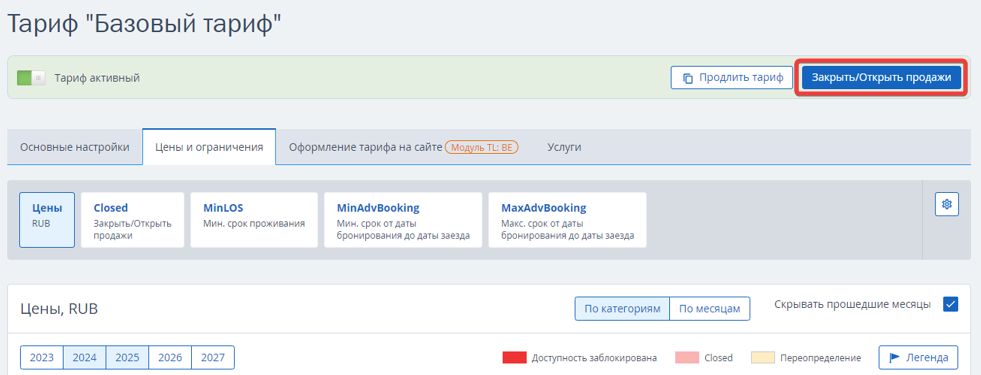This screenshot has height=375, width=981.
Task: Click the beige 'Переопределение' swatch
Action: coord(763,358)
